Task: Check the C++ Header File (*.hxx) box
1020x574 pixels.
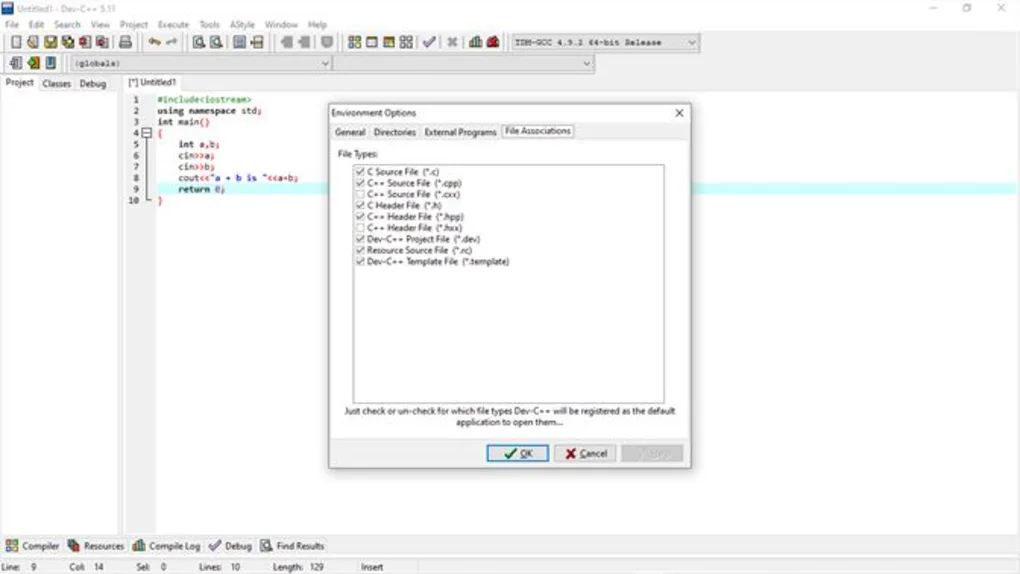Action: pyautogui.click(x=359, y=228)
